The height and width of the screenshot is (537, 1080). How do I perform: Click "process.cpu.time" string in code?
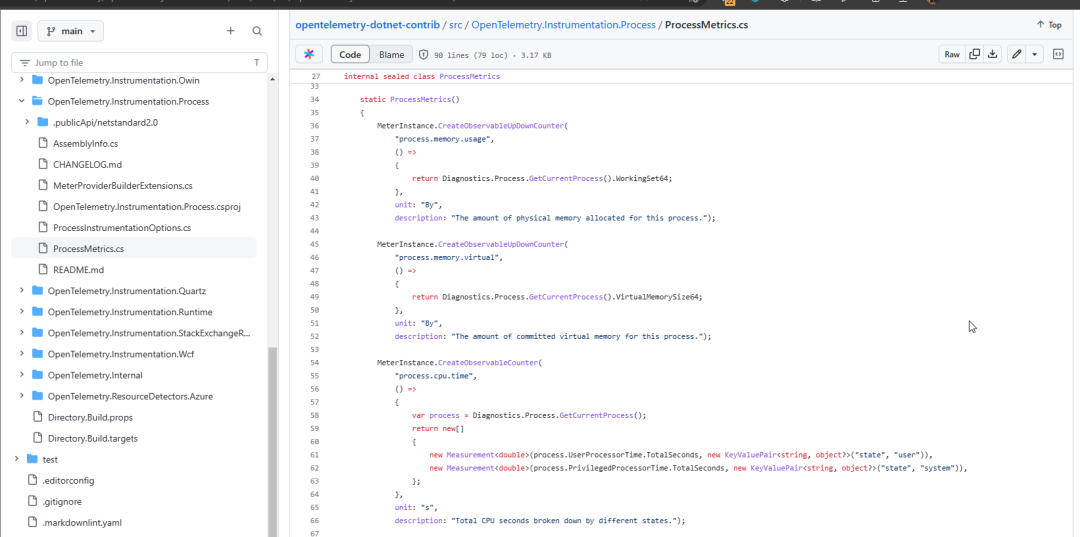pos(435,377)
